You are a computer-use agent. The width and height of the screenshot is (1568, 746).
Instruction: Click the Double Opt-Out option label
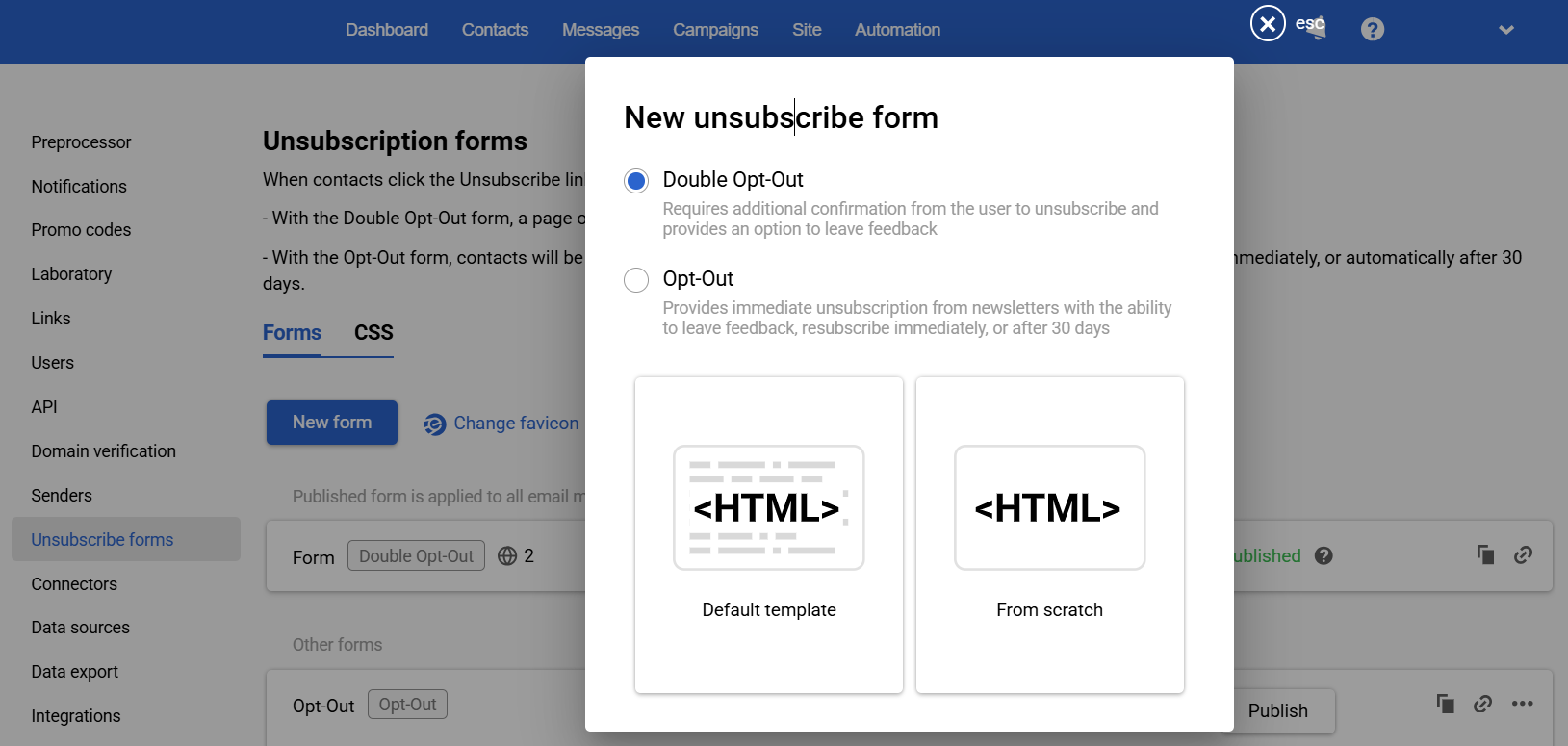(733, 180)
